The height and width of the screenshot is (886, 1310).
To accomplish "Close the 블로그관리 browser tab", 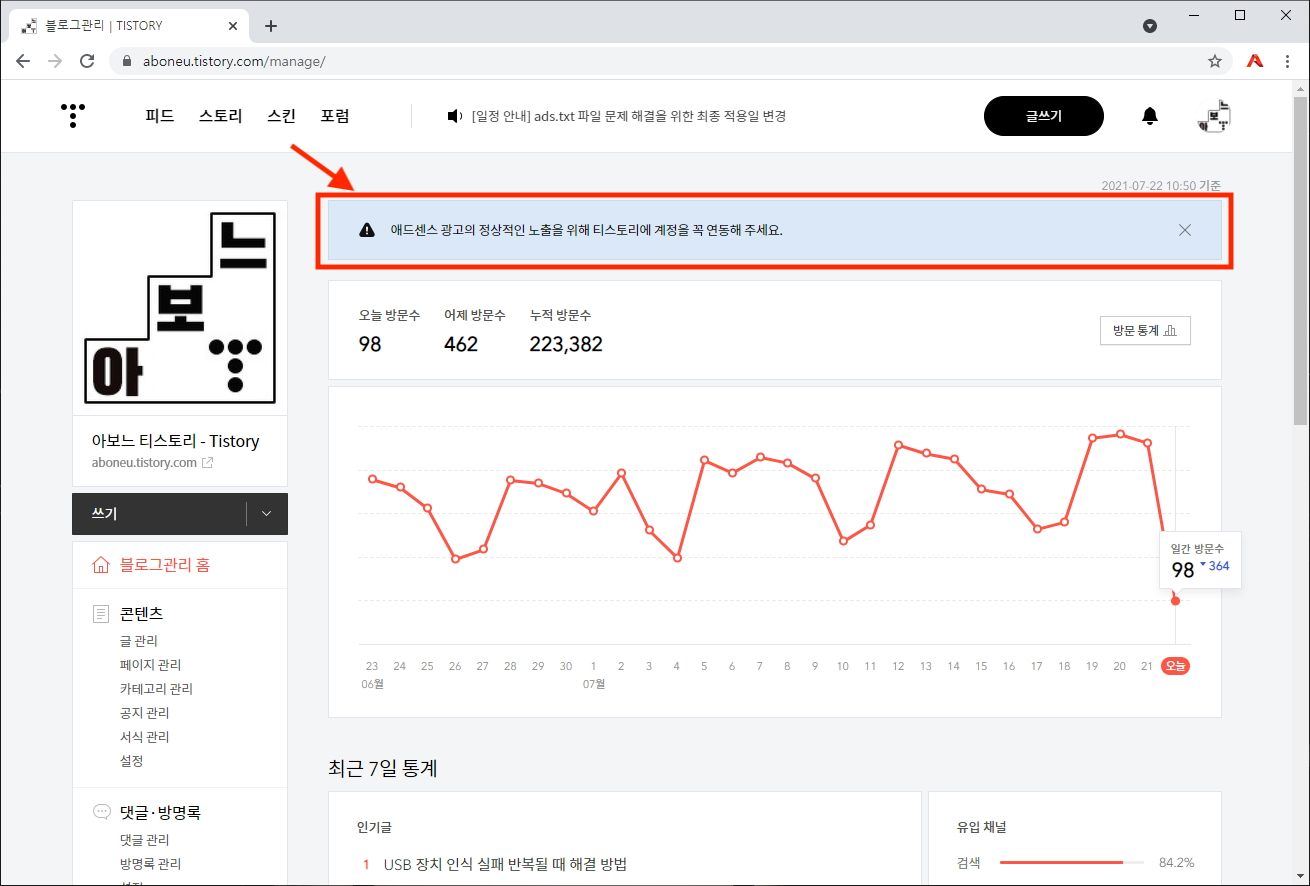I will coord(232,26).
